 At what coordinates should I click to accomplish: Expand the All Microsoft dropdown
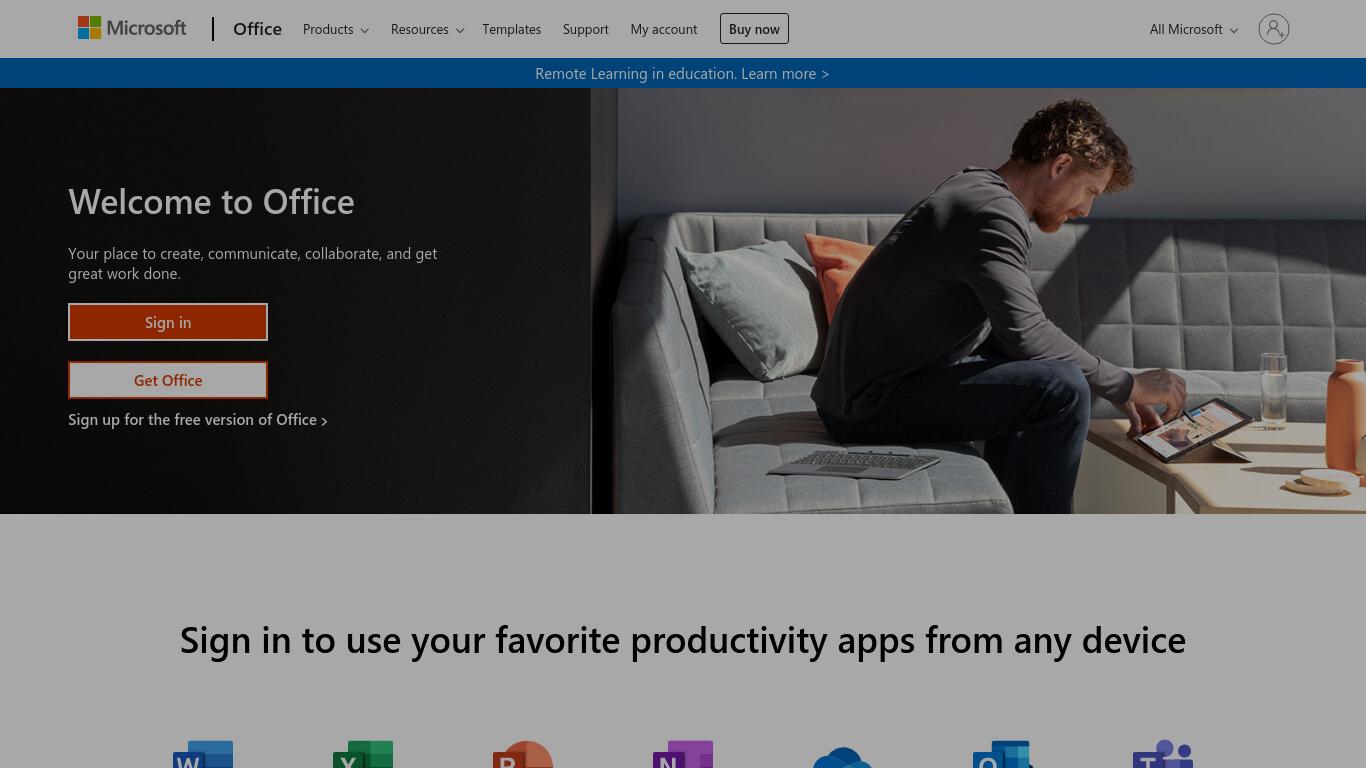[1194, 29]
